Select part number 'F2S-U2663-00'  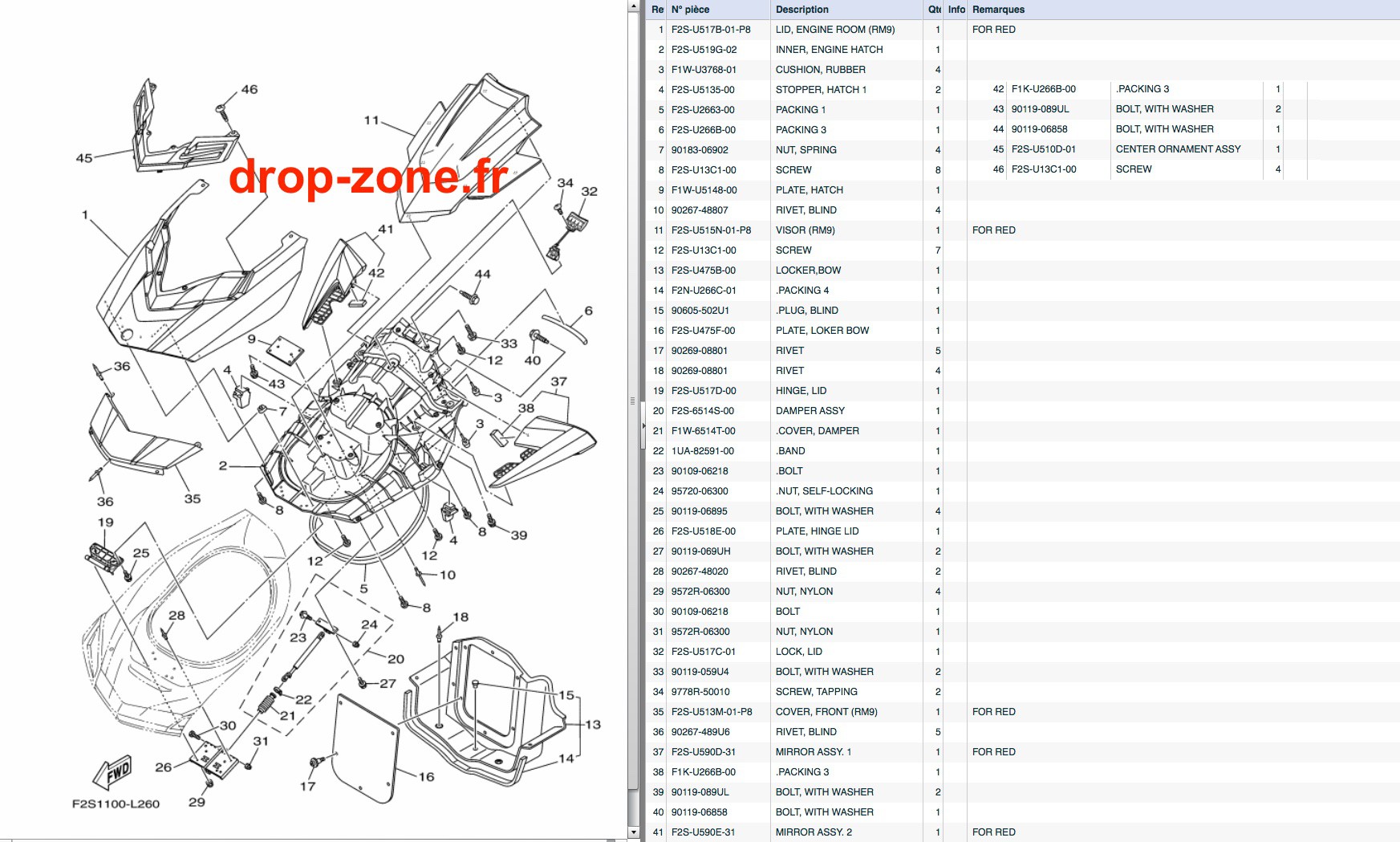tap(703, 110)
